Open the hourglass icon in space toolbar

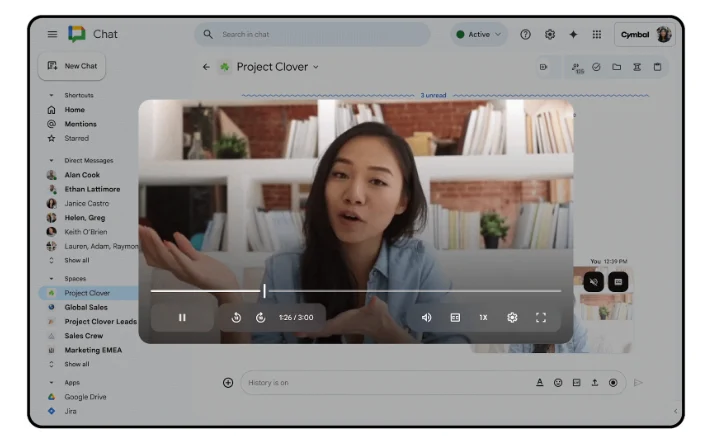pyautogui.click(x=637, y=67)
